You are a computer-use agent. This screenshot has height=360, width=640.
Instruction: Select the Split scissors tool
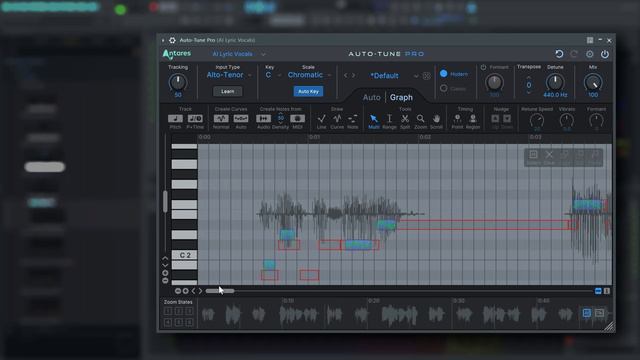[x=405, y=119]
